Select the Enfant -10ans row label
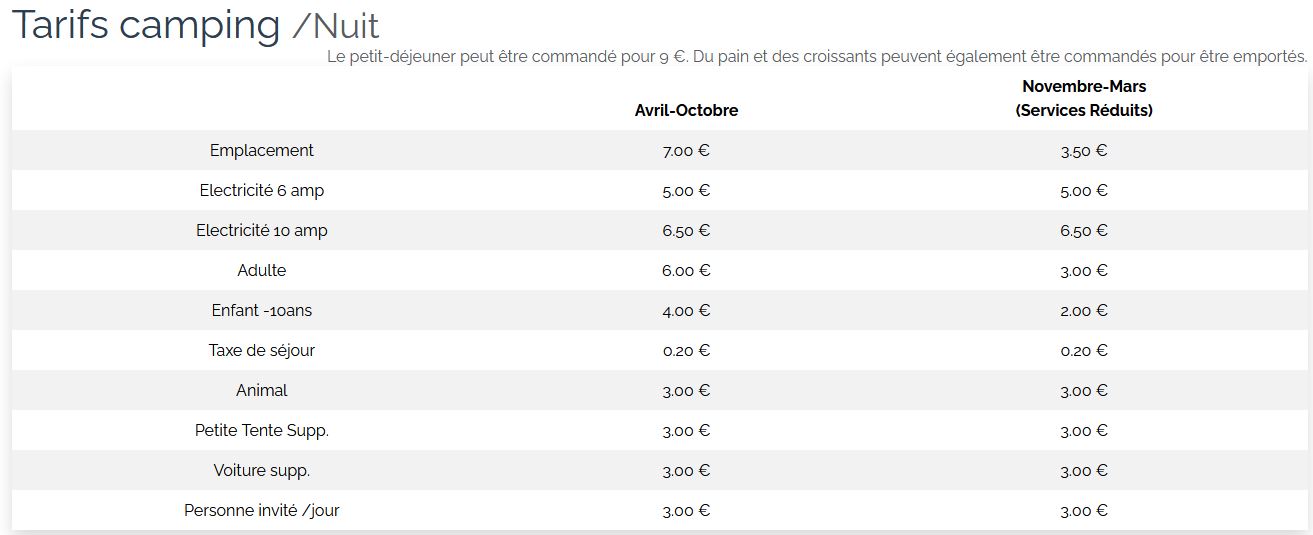1313x535 pixels. pos(262,310)
